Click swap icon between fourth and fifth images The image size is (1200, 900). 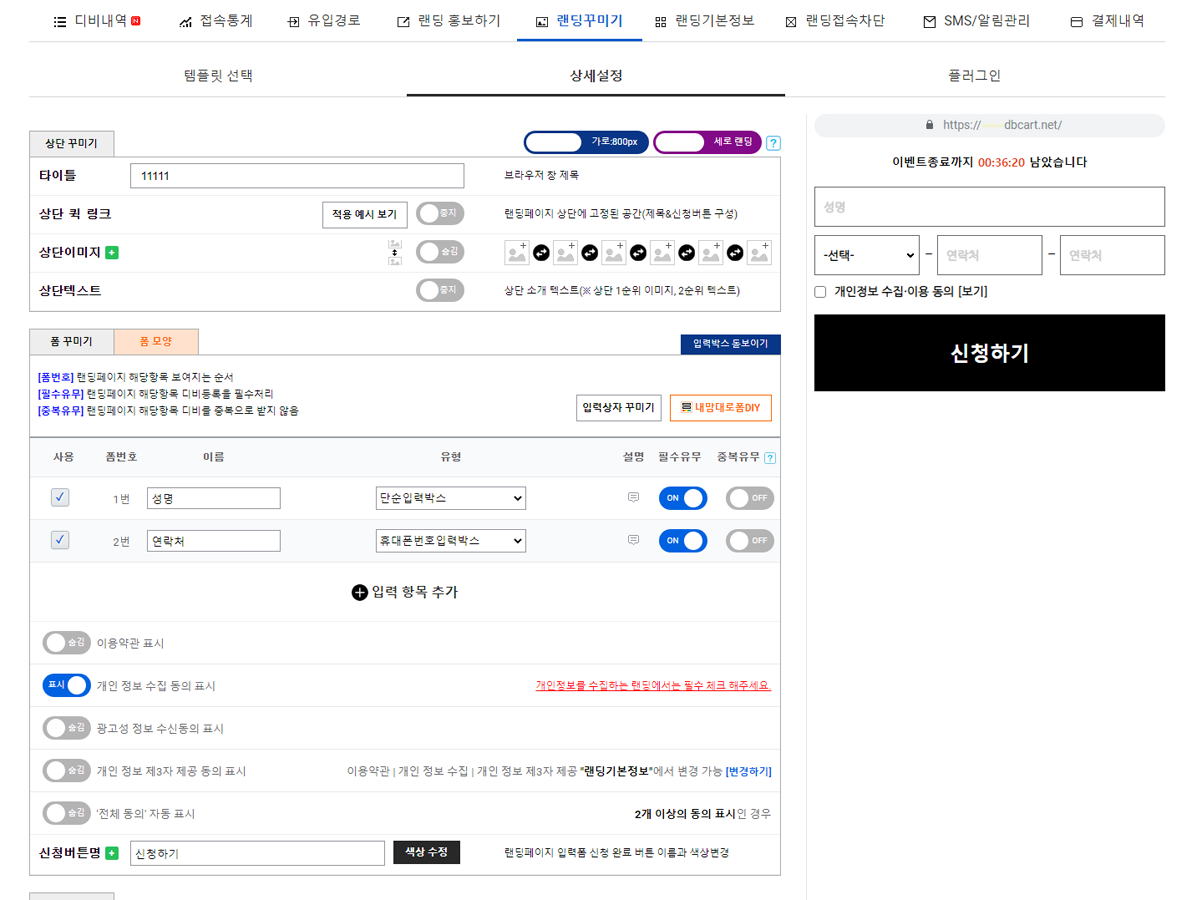[687, 253]
